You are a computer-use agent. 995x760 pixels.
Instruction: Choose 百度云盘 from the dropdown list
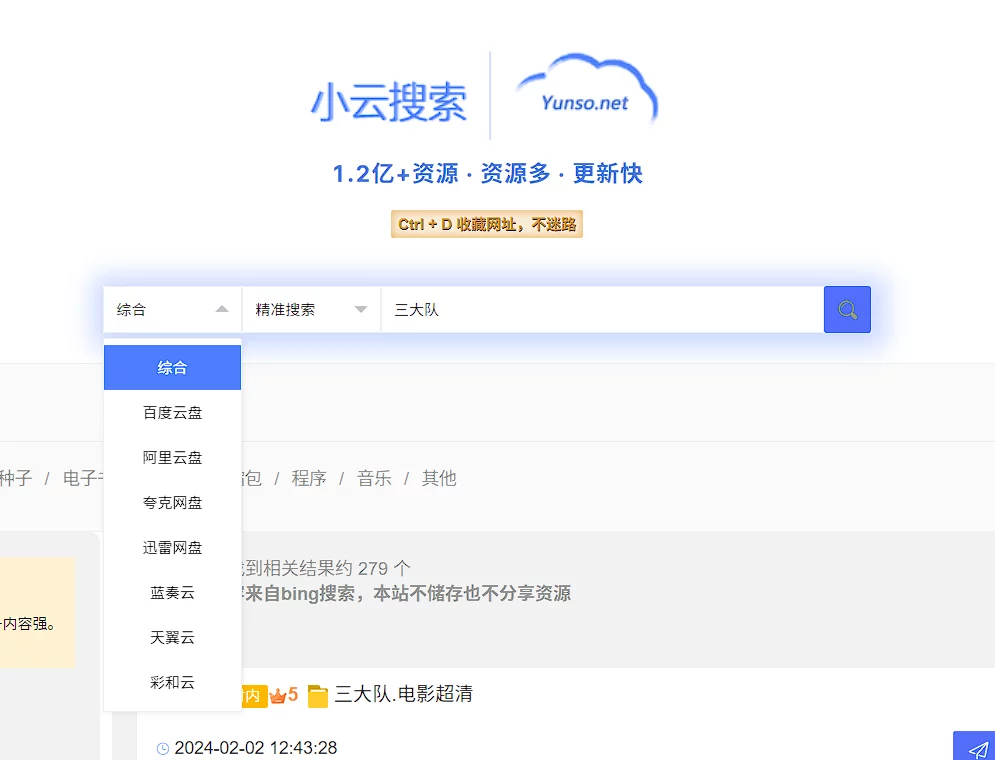[172, 413]
